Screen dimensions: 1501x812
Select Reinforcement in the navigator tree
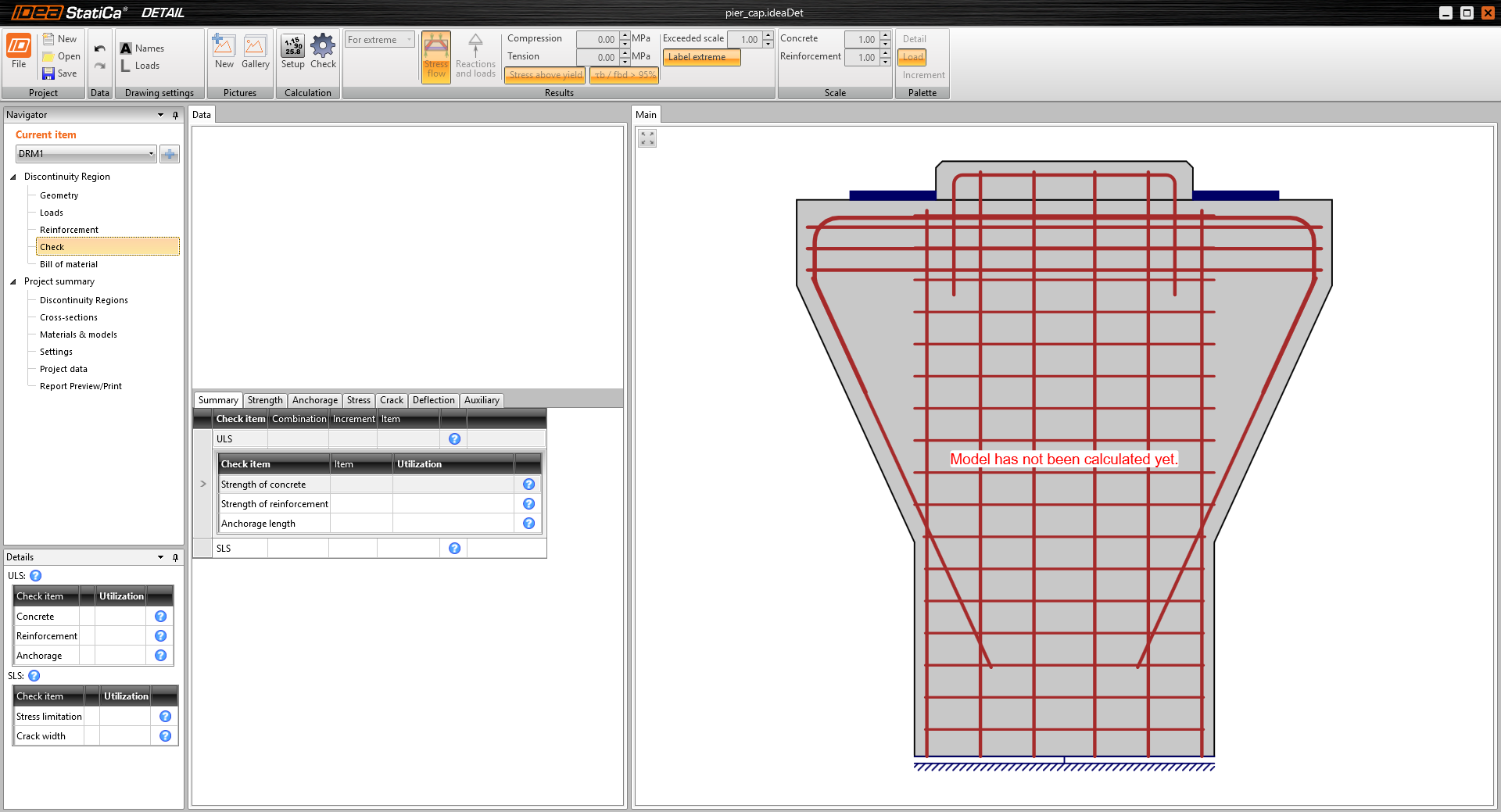click(69, 230)
